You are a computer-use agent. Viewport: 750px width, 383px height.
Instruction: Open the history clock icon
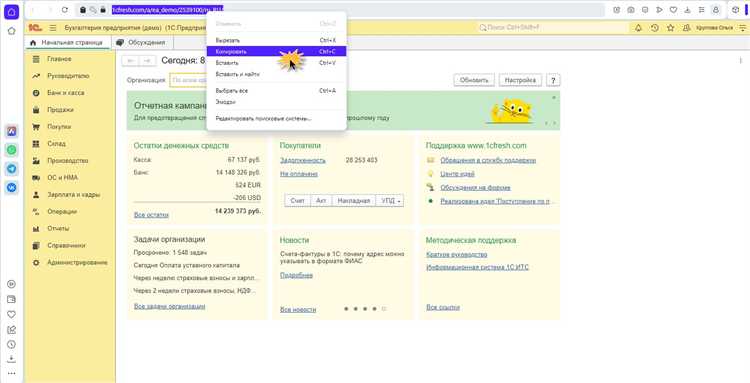point(654,28)
